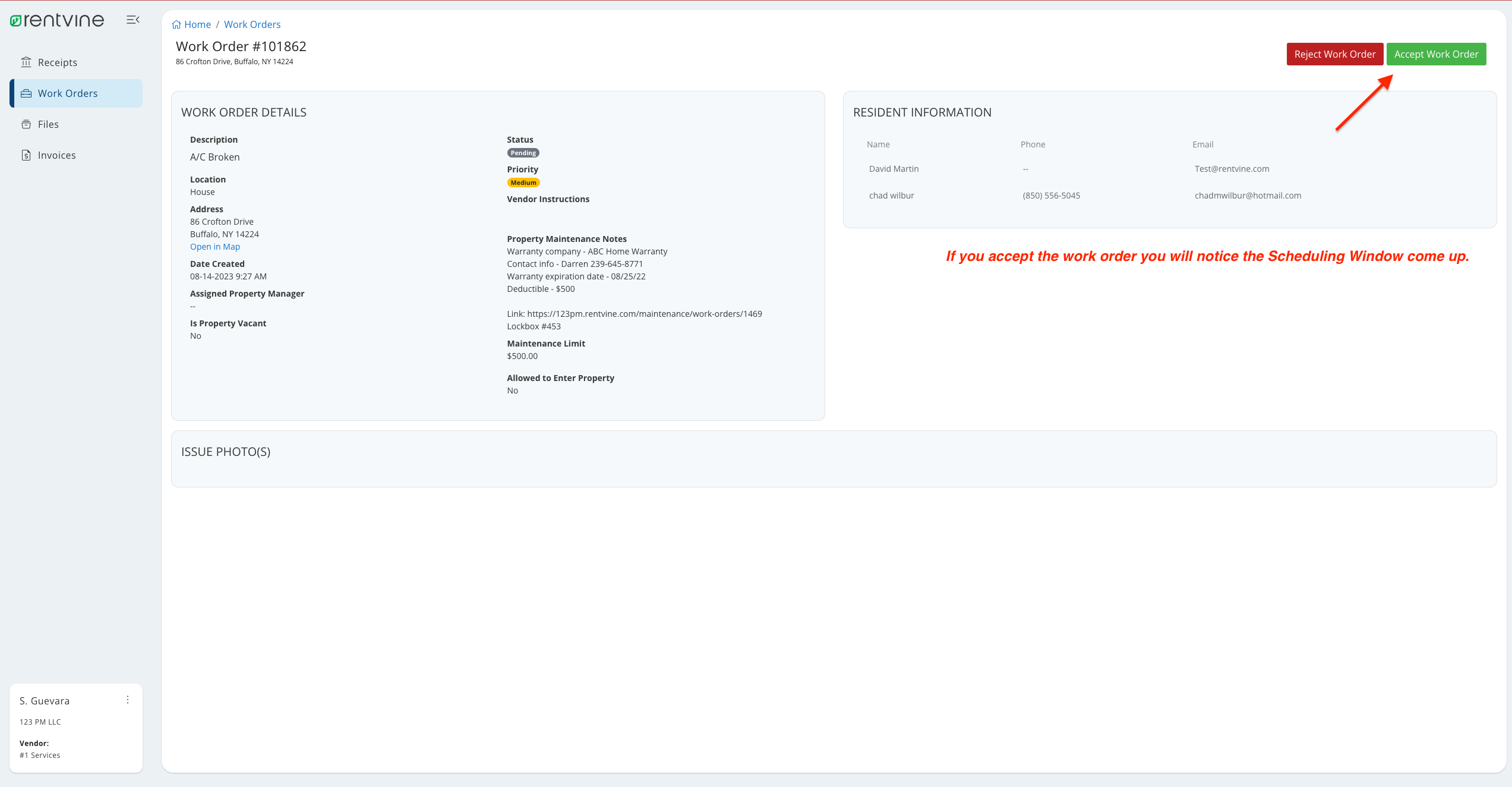Viewport: 1512px width, 787px height.
Task: Open the property location with Open in Map
Action: (x=214, y=246)
